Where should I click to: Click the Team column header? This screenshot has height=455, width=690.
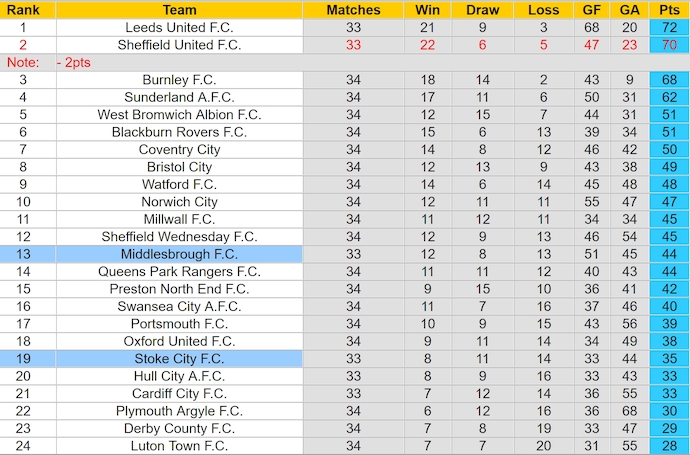[179, 10]
